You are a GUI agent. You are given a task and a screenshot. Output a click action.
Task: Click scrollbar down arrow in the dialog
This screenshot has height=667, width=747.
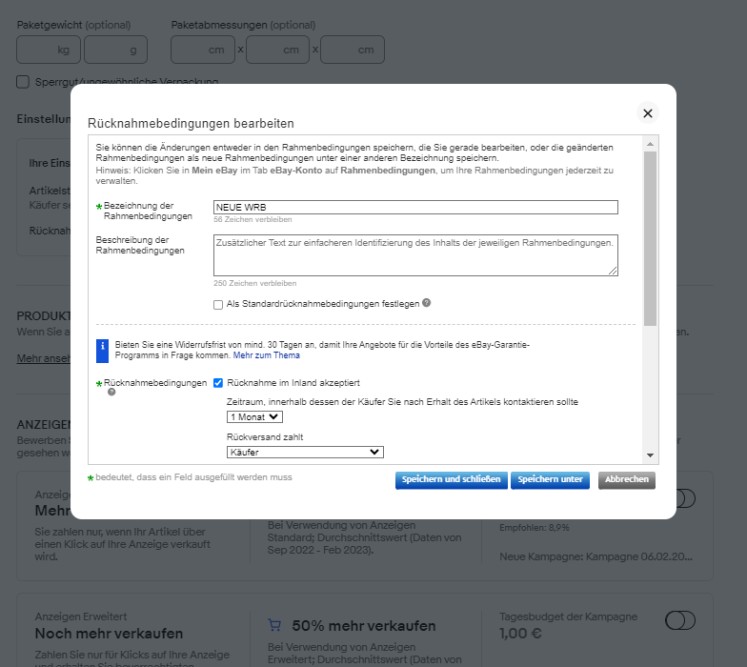[x=650, y=454]
